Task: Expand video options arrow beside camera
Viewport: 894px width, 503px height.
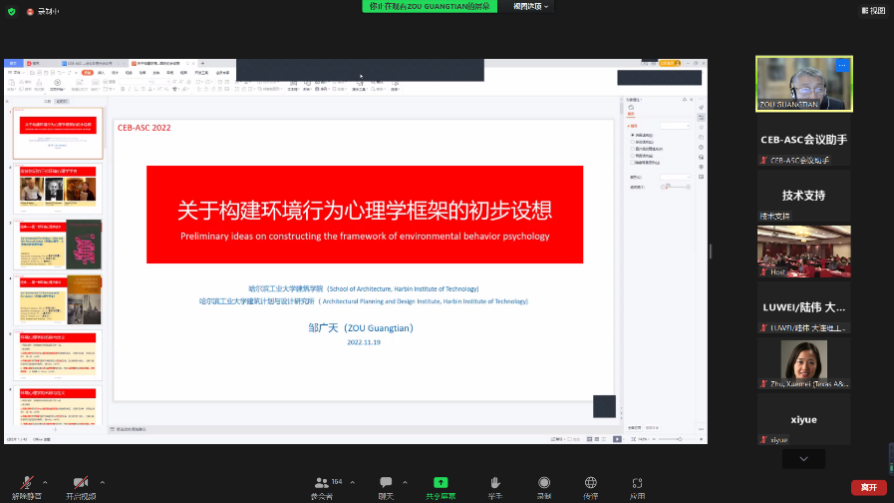Action: (x=102, y=481)
